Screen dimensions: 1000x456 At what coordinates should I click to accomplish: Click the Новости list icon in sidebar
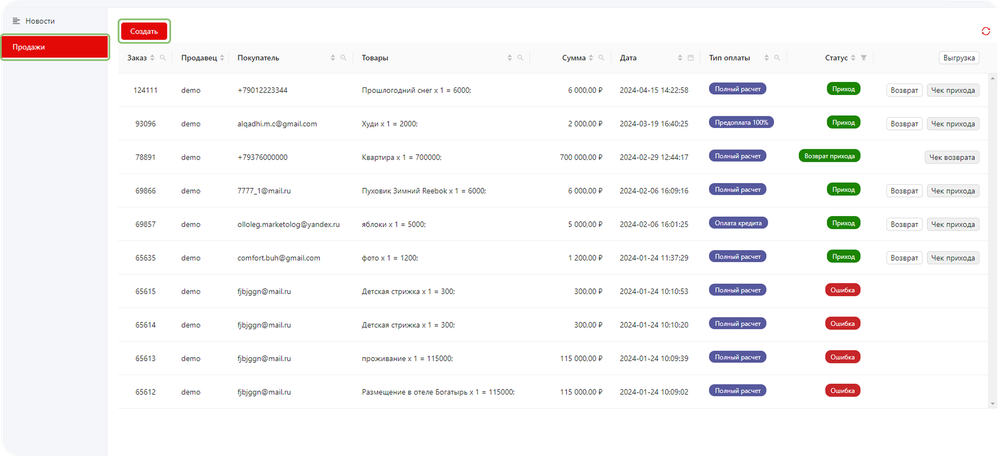pyautogui.click(x=17, y=21)
